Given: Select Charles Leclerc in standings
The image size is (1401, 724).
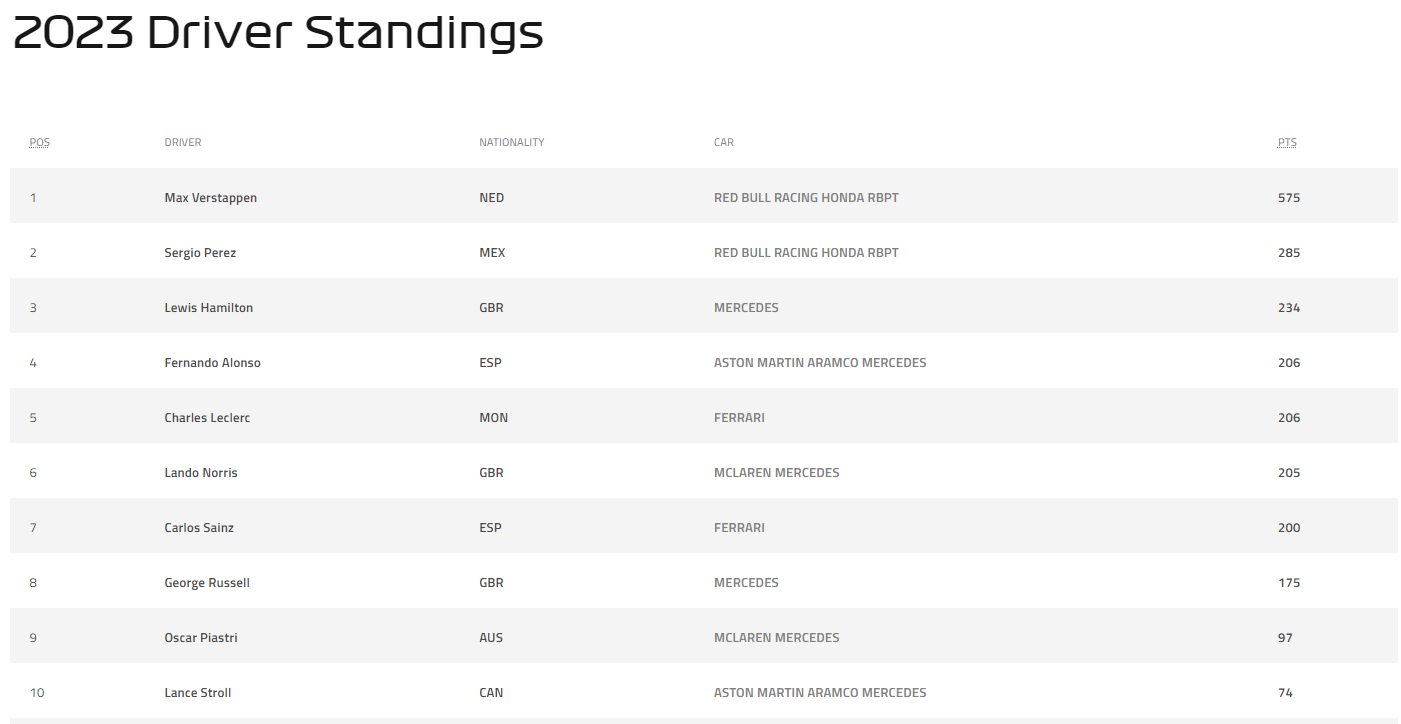Looking at the screenshot, I should point(207,418).
